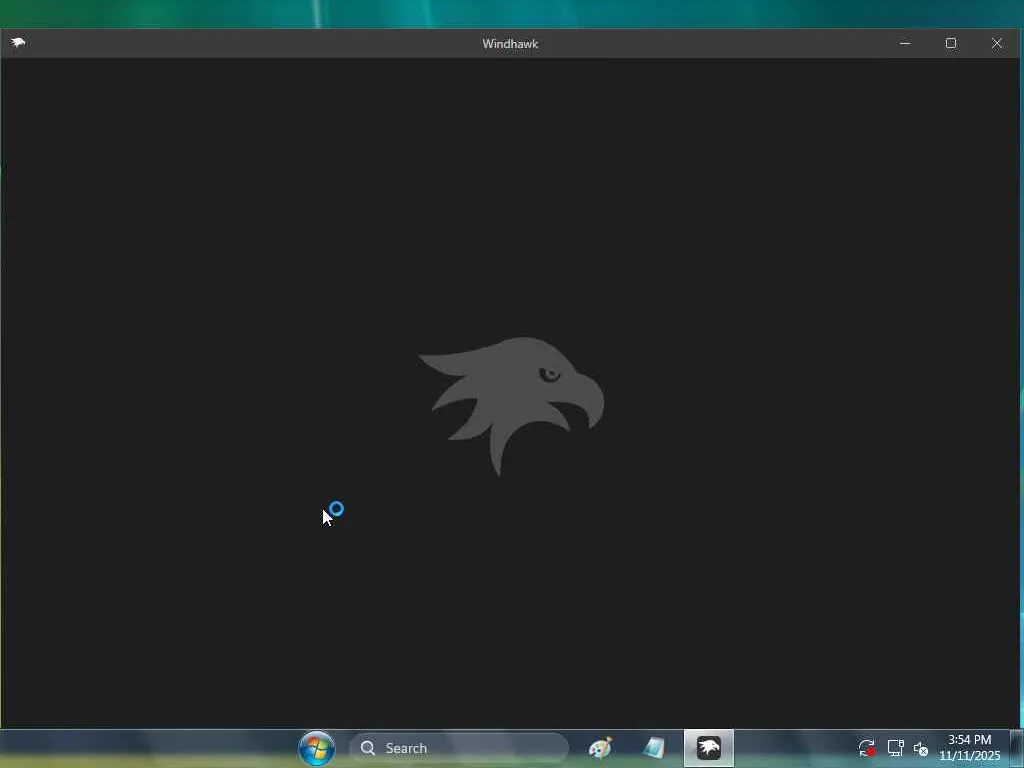Maximize the Windhawk window

951,43
